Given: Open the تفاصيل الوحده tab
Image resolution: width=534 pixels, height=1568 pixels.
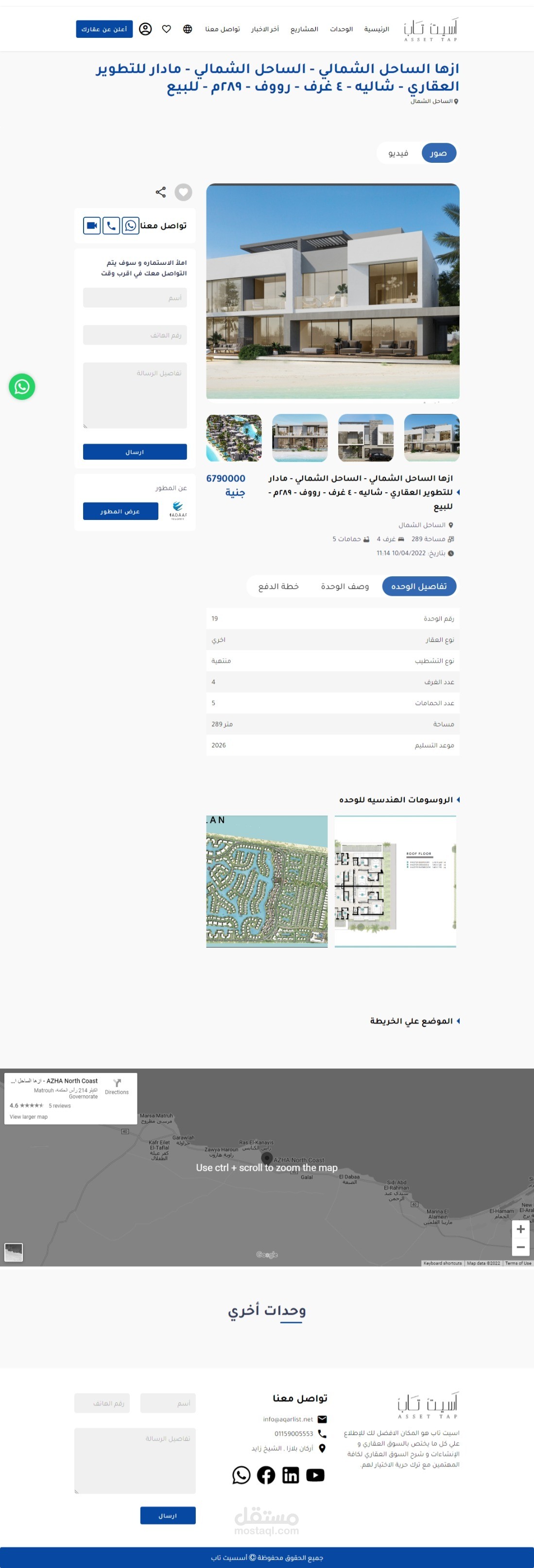Looking at the screenshot, I should point(419,586).
